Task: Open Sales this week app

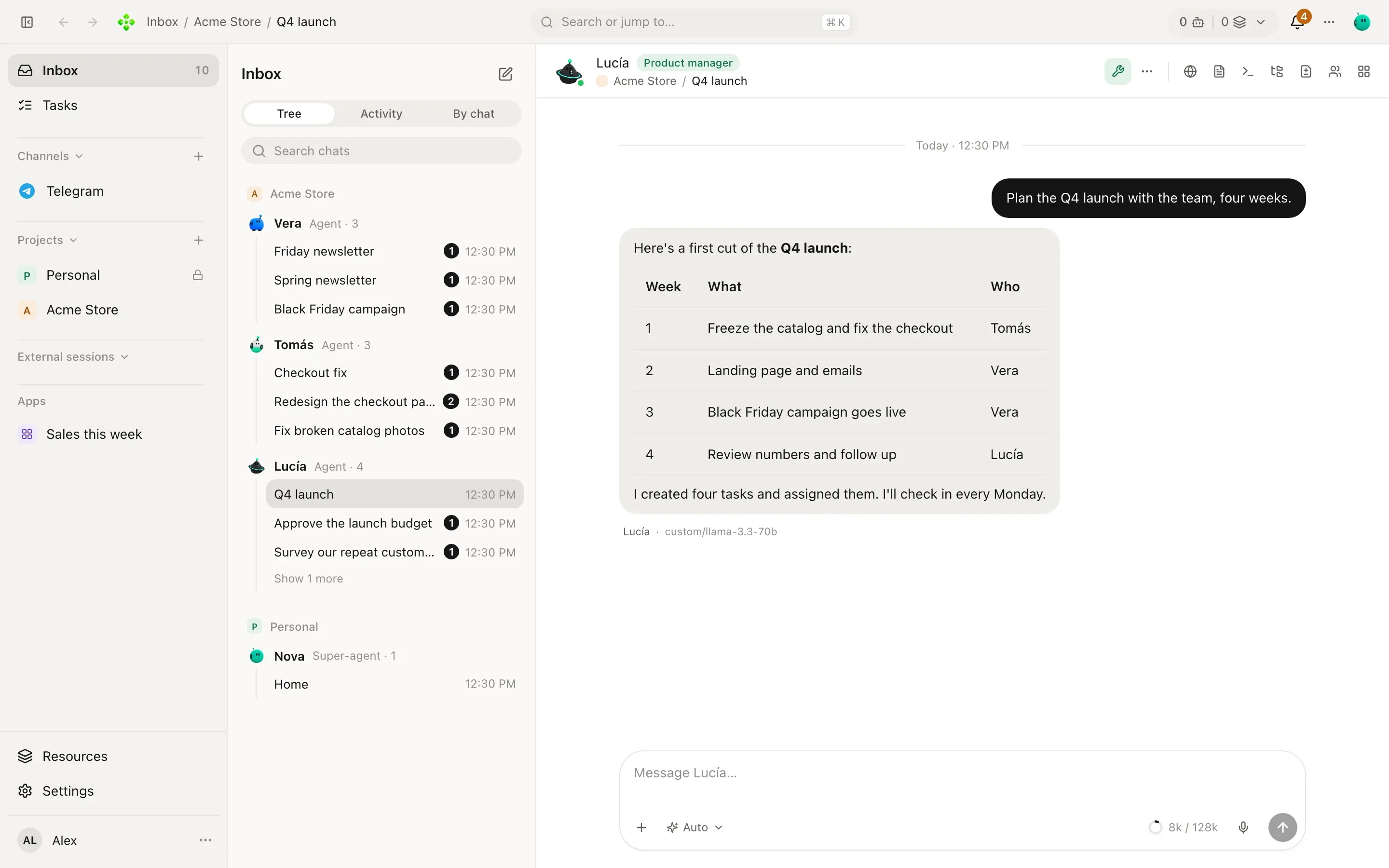Action: coord(113,434)
